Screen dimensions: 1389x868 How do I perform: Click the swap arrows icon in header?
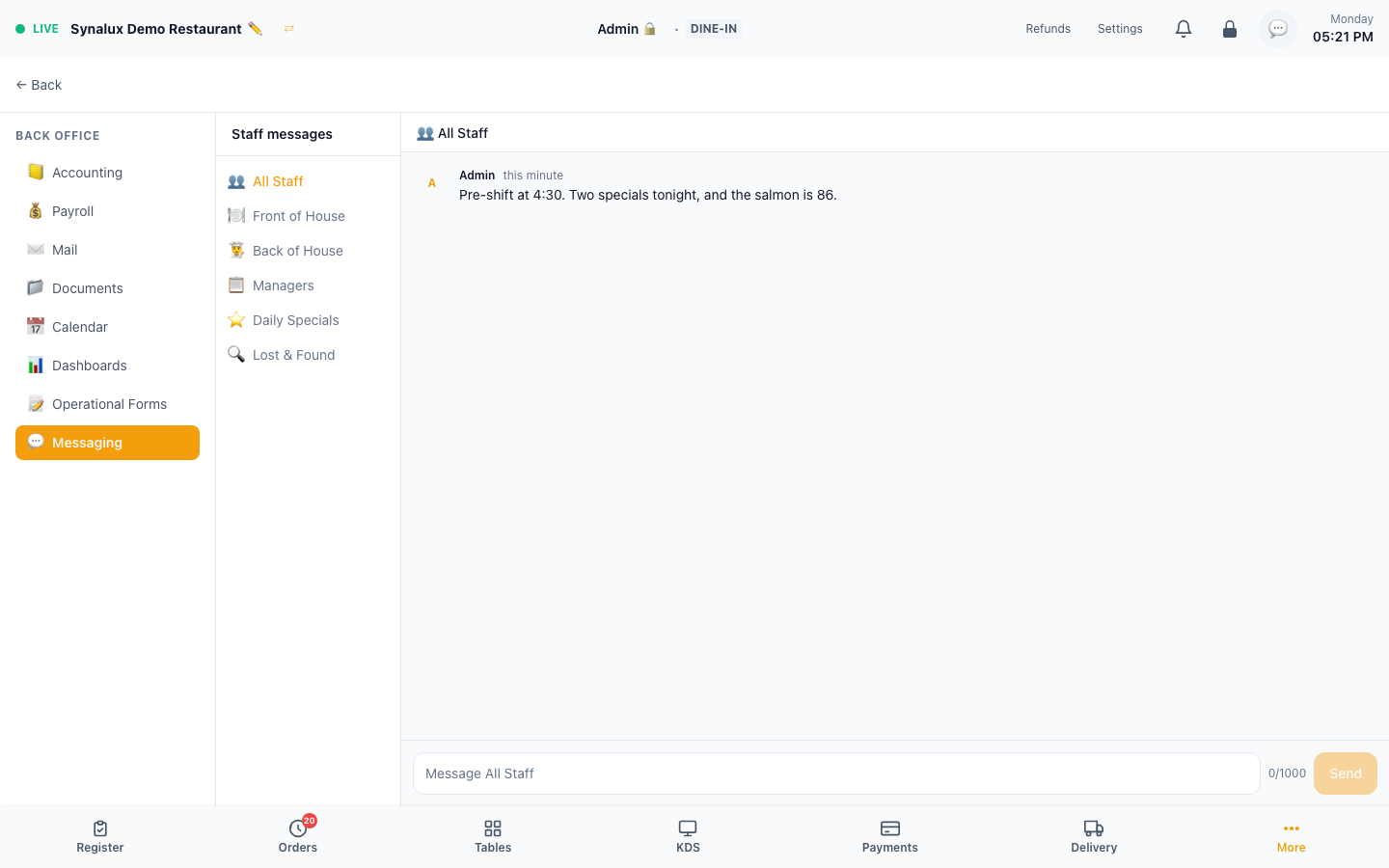point(289,29)
